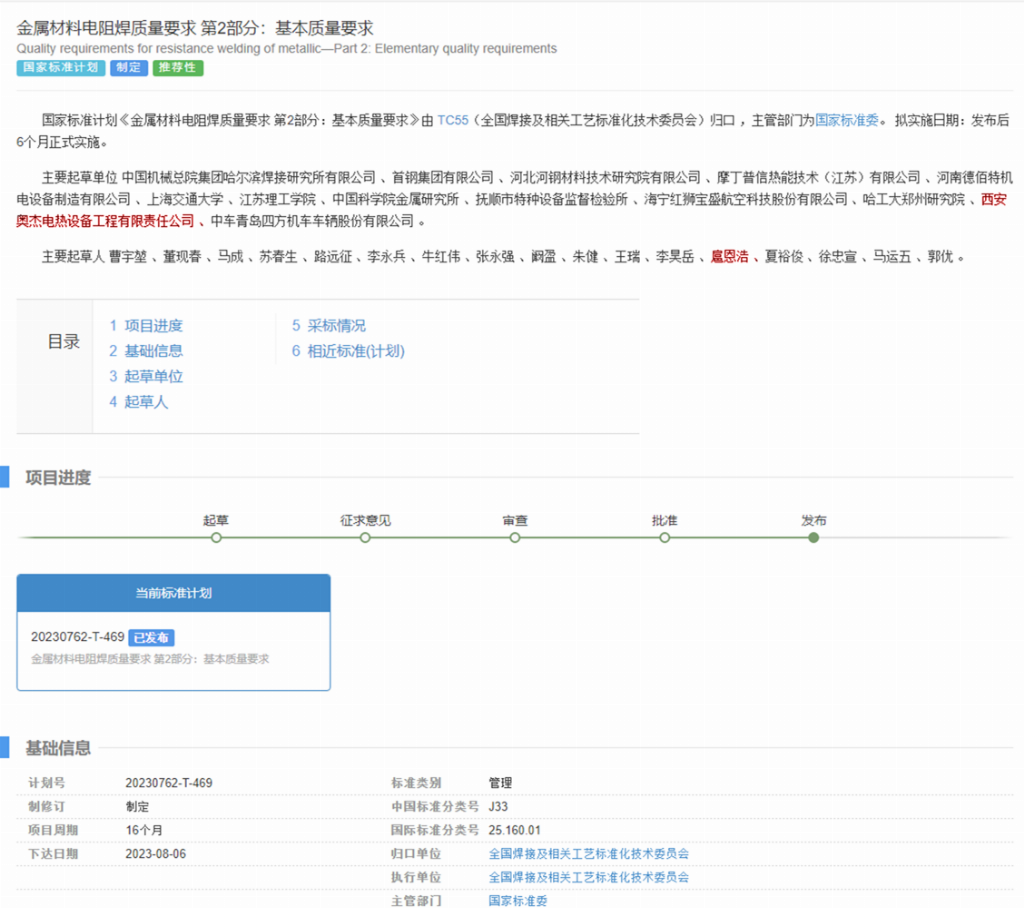1024x908 pixels.
Task: Jump to 基础信息 in the contents
Action: (x=146, y=351)
